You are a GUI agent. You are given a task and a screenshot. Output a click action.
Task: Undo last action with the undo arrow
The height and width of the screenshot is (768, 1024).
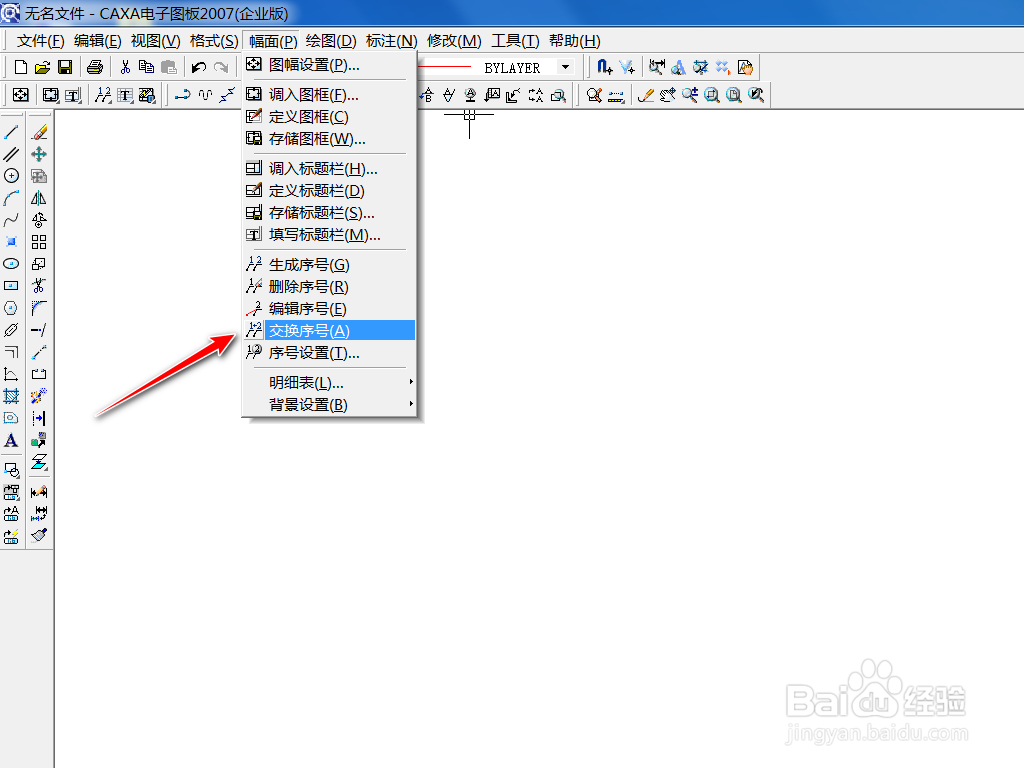[199, 67]
